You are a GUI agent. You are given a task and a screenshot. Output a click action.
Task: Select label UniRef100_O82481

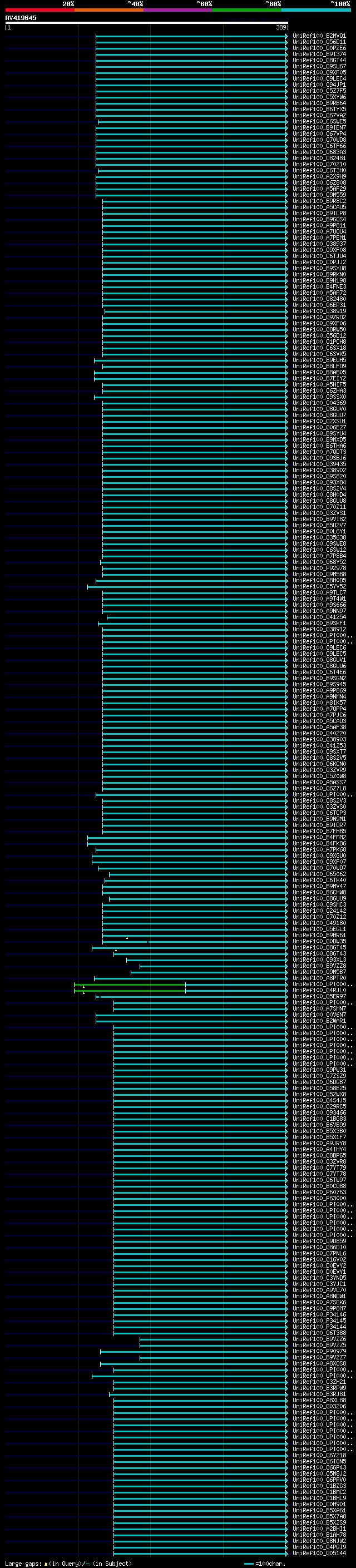coord(319,159)
